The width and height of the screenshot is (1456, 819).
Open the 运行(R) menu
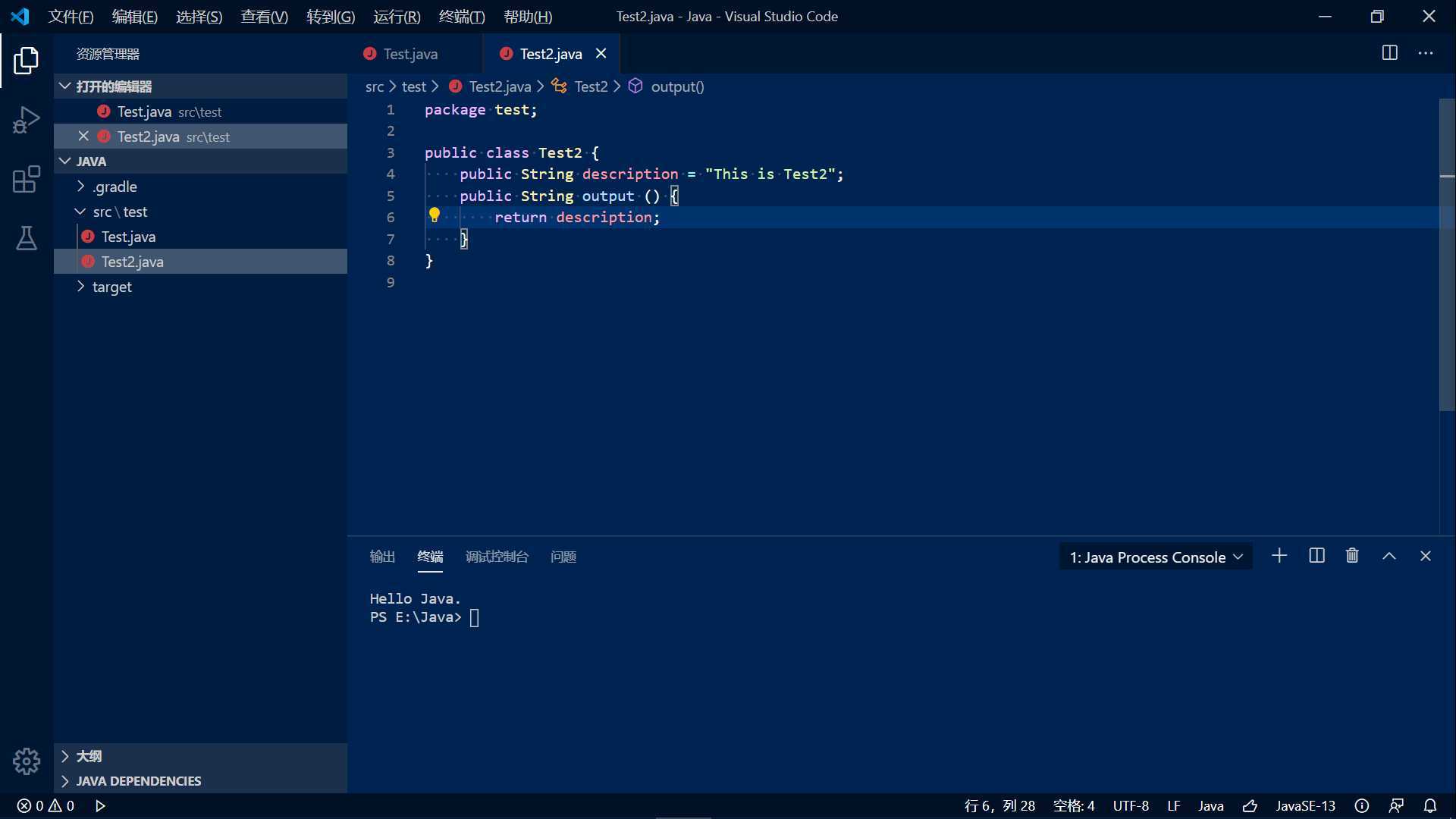coord(397,16)
